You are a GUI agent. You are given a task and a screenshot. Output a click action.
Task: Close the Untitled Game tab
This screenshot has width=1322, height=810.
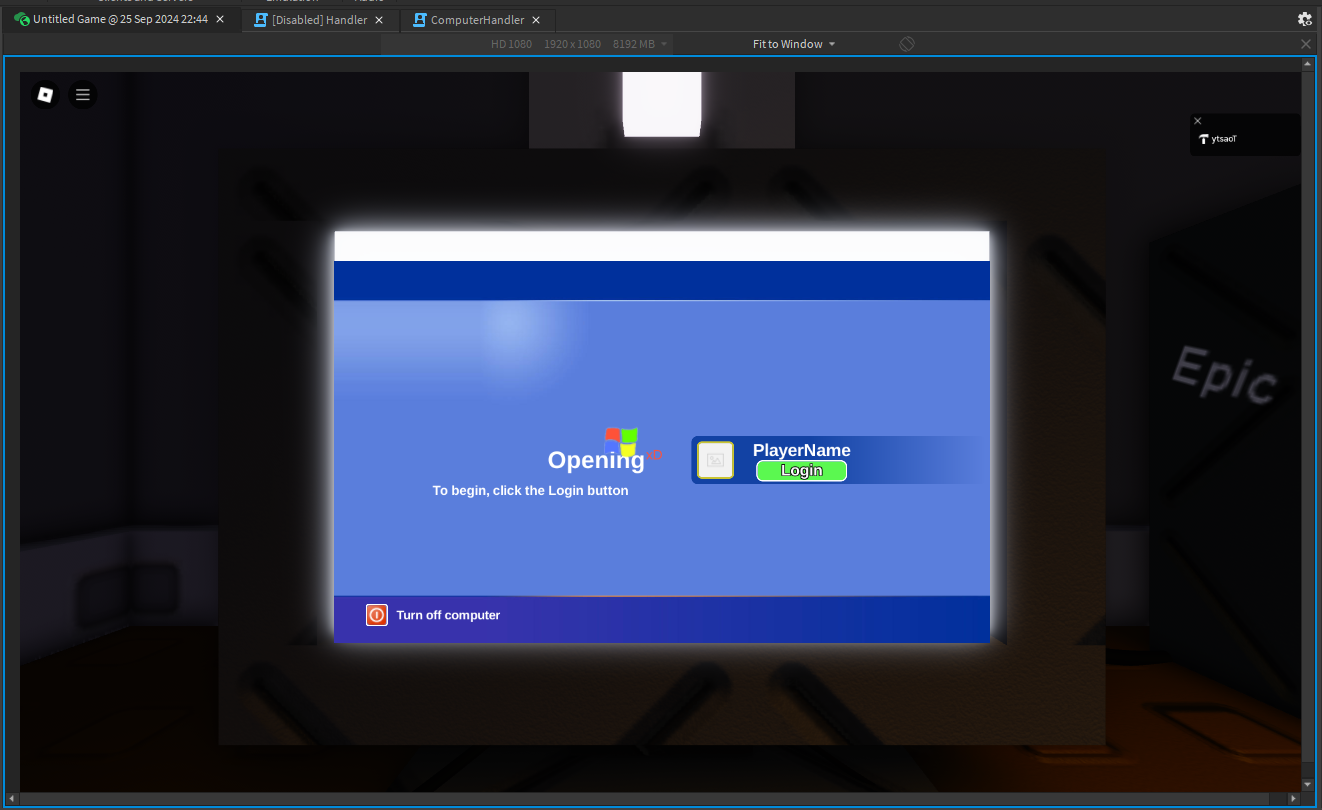tap(220, 19)
